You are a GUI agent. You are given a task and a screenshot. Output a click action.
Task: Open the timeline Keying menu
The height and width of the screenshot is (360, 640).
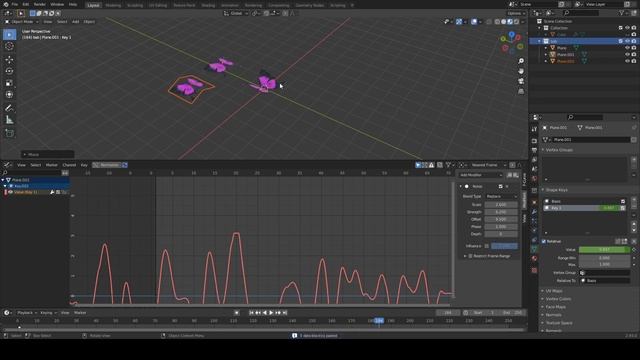point(48,313)
